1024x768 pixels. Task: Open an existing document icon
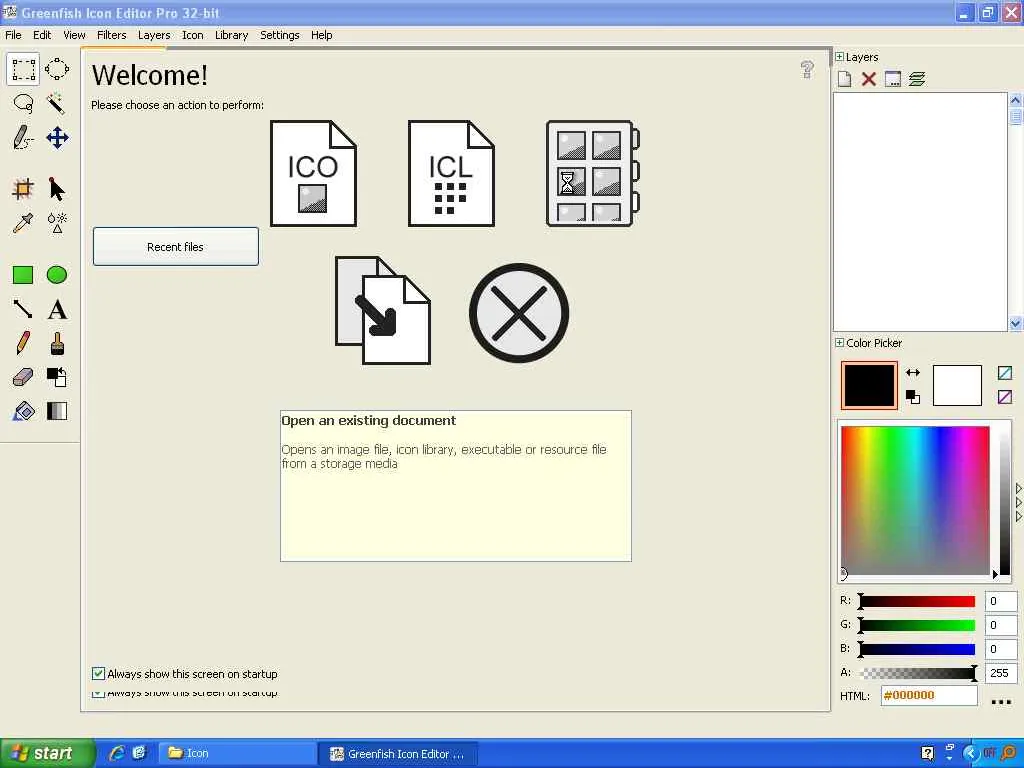383,310
